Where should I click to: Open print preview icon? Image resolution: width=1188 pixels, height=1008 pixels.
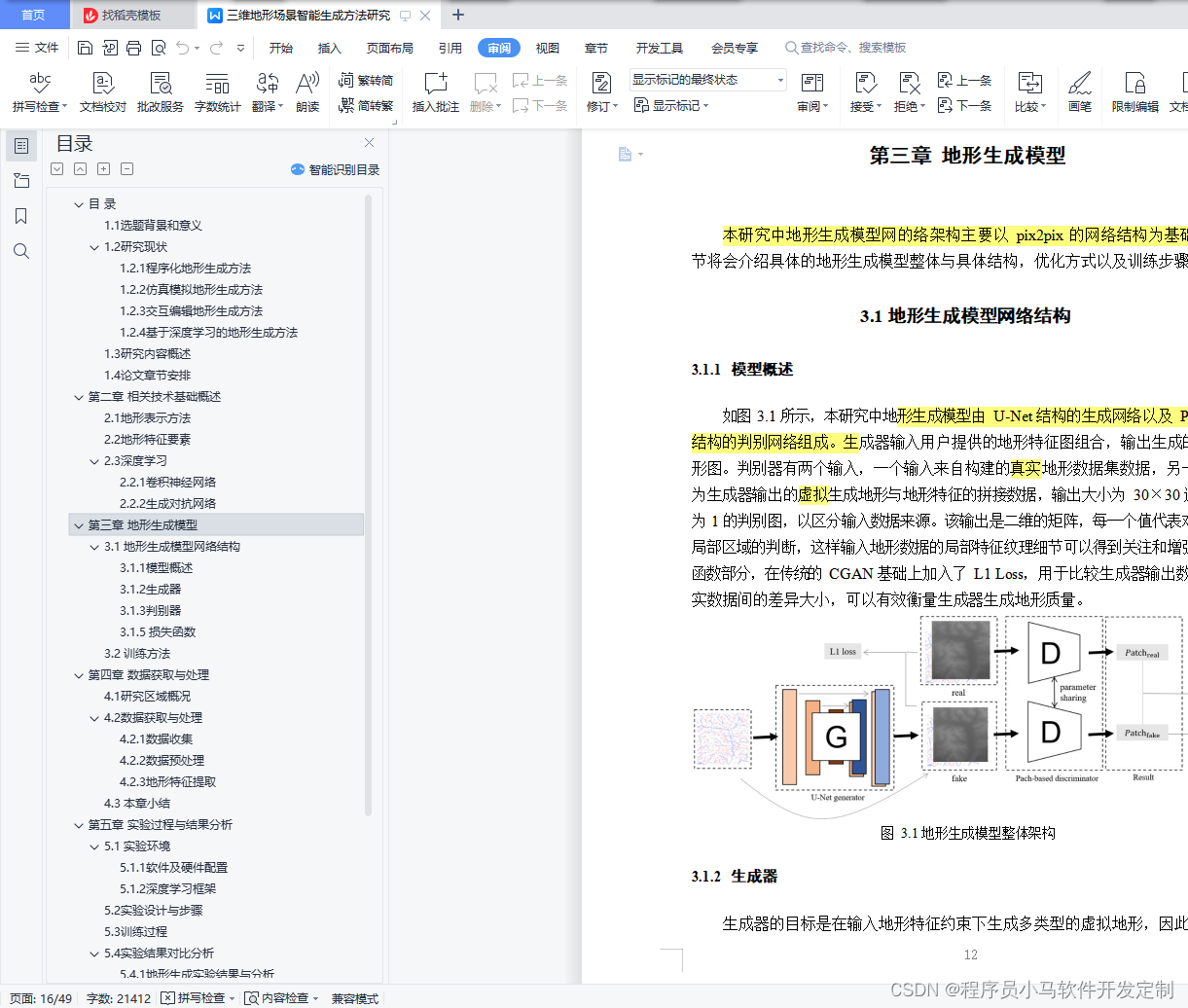158,48
